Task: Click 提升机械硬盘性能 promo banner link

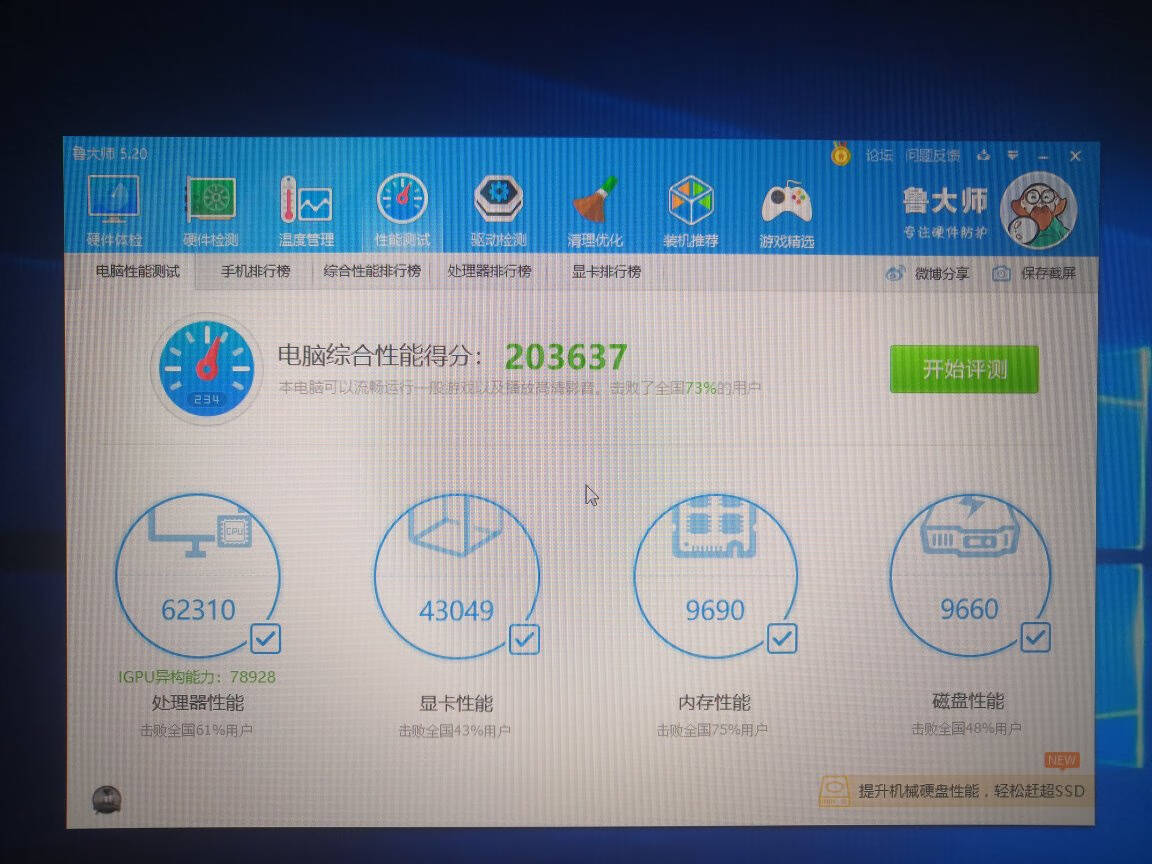Action: tap(971, 791)
